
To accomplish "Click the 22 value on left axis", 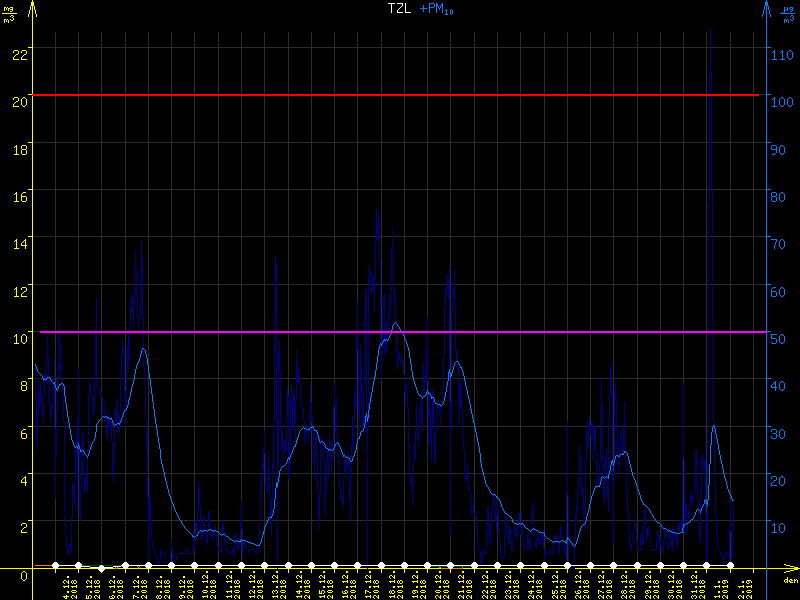I will (19, 53).
